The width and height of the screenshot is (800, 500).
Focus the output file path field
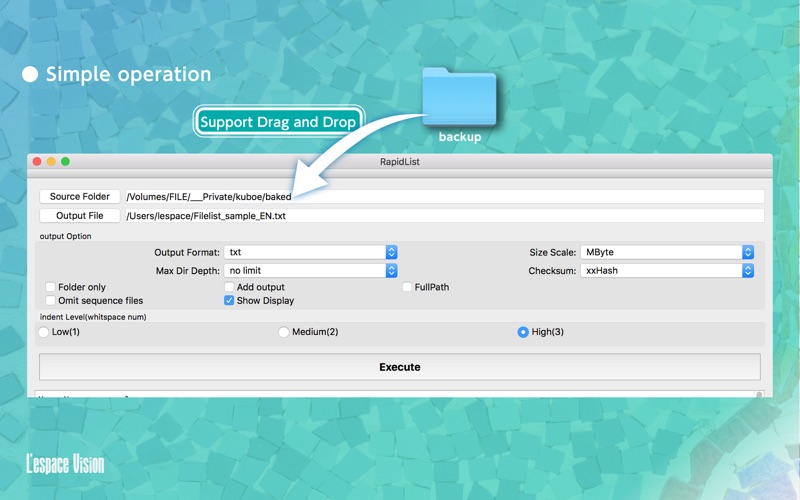(444, 216)
